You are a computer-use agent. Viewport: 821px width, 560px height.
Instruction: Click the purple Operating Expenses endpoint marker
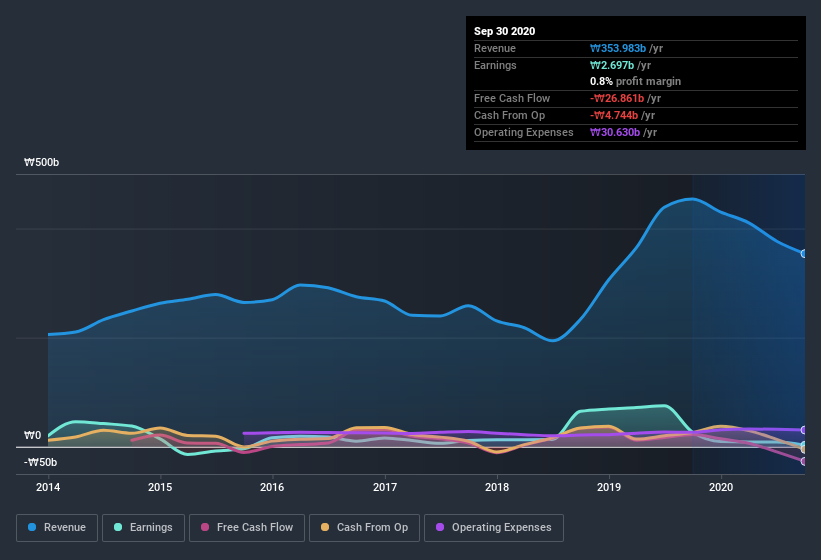(804, 430)
